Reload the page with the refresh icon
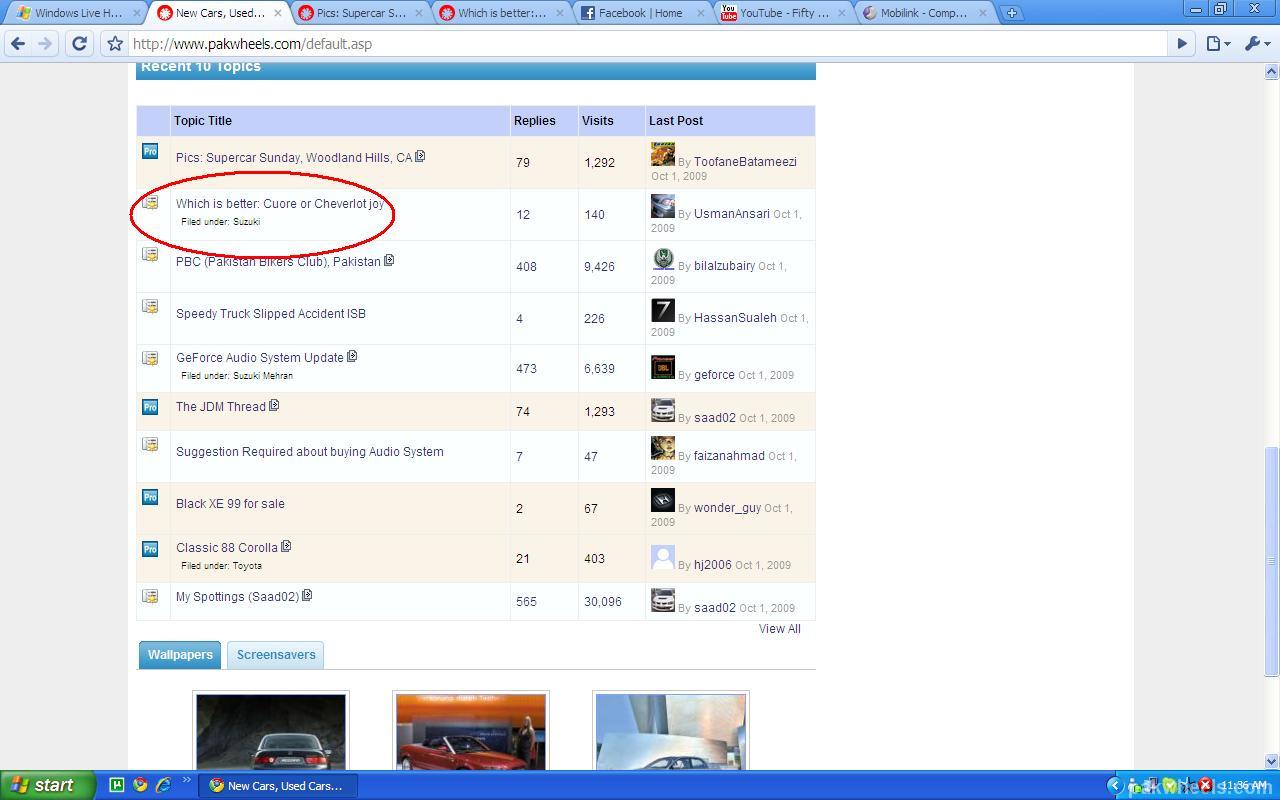Viewport: 1280px width, 800px height. click(x=79, y=44)
